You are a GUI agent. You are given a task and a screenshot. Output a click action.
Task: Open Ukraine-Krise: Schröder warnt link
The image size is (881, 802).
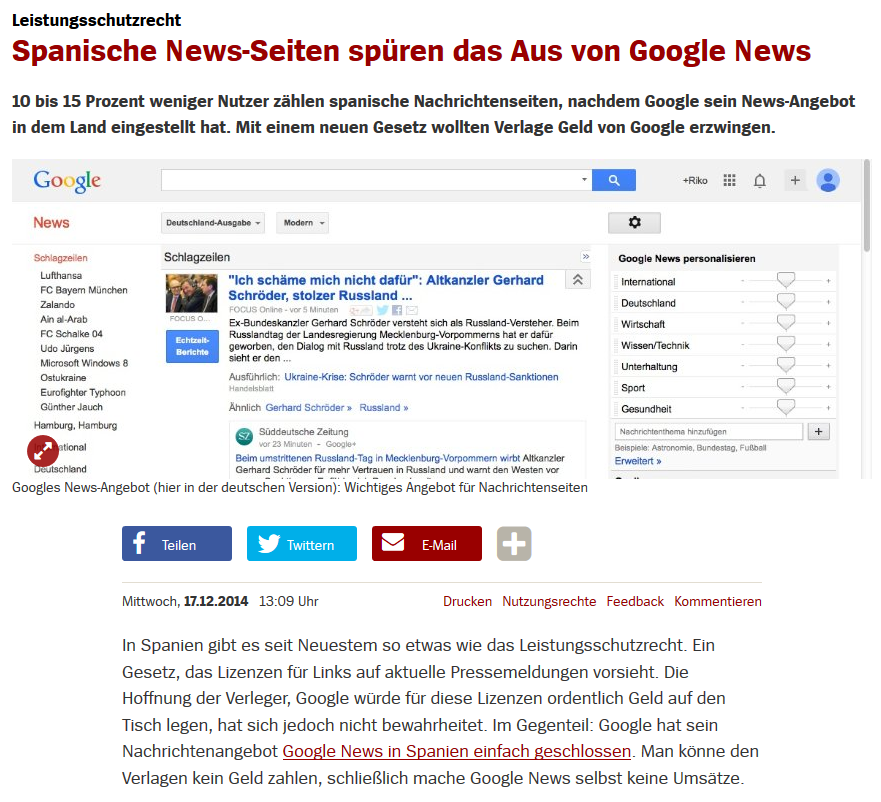(x=421, y=377)
